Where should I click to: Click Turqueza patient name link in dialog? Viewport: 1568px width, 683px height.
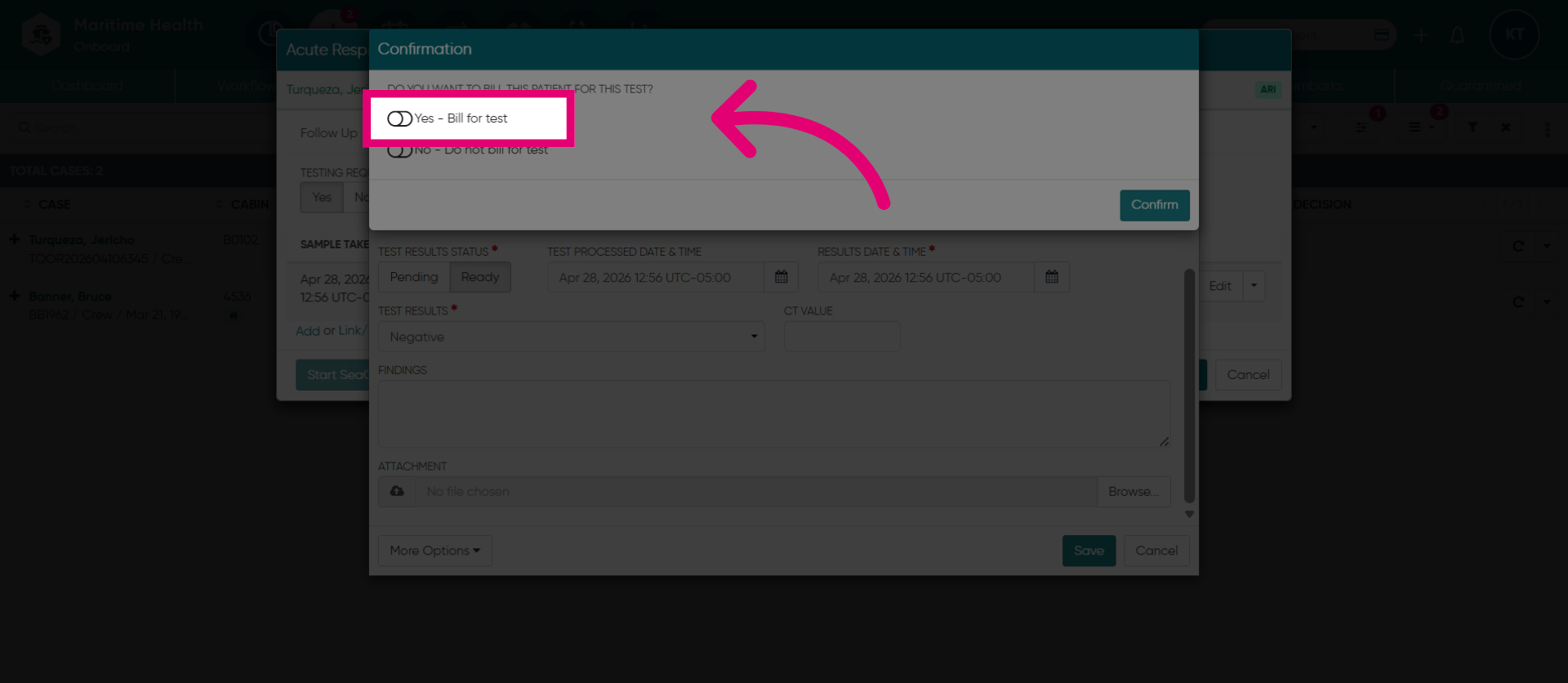(x=327, y=89)
